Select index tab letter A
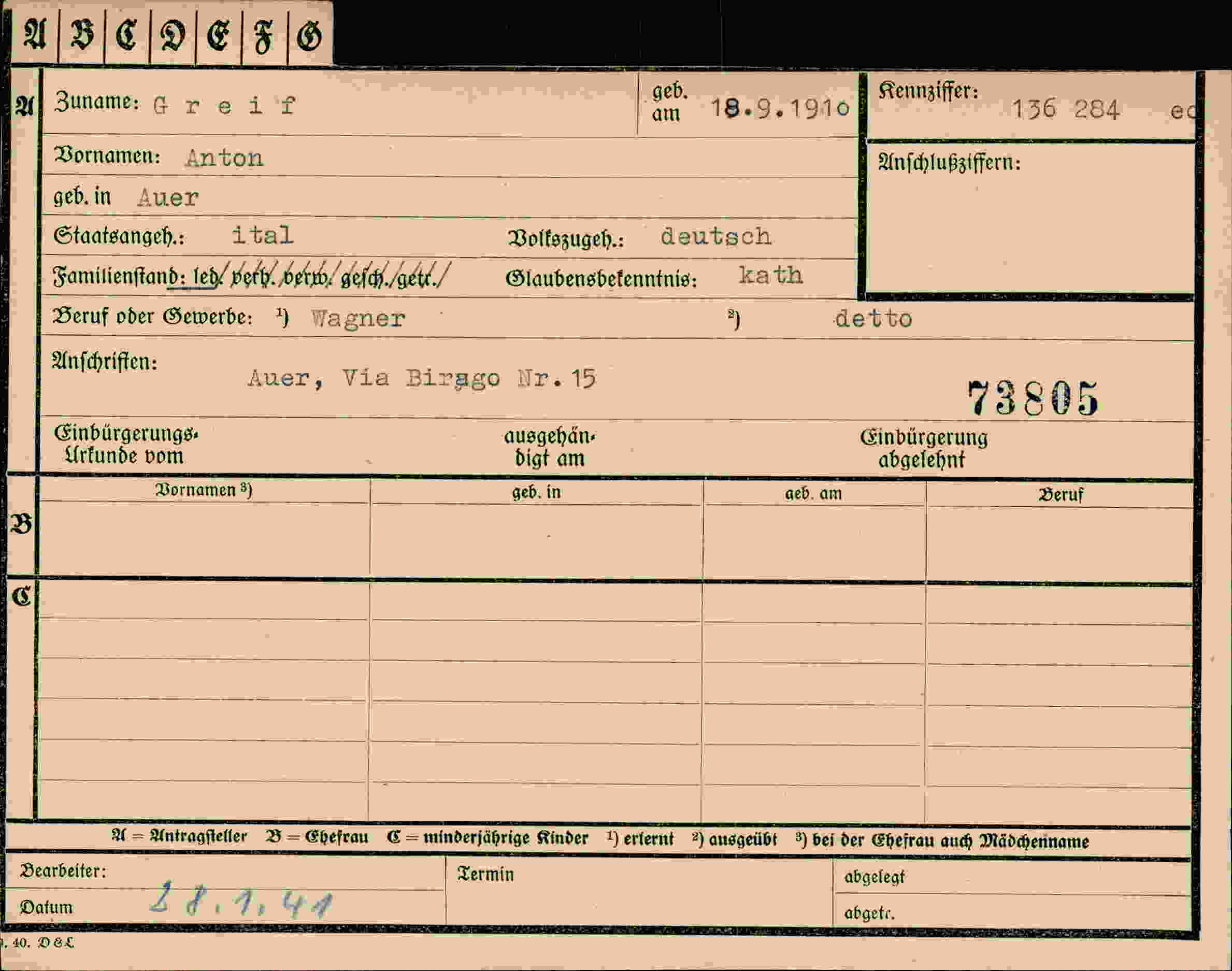Viewport: 1232px width, 971px height. tap(35, 34)
